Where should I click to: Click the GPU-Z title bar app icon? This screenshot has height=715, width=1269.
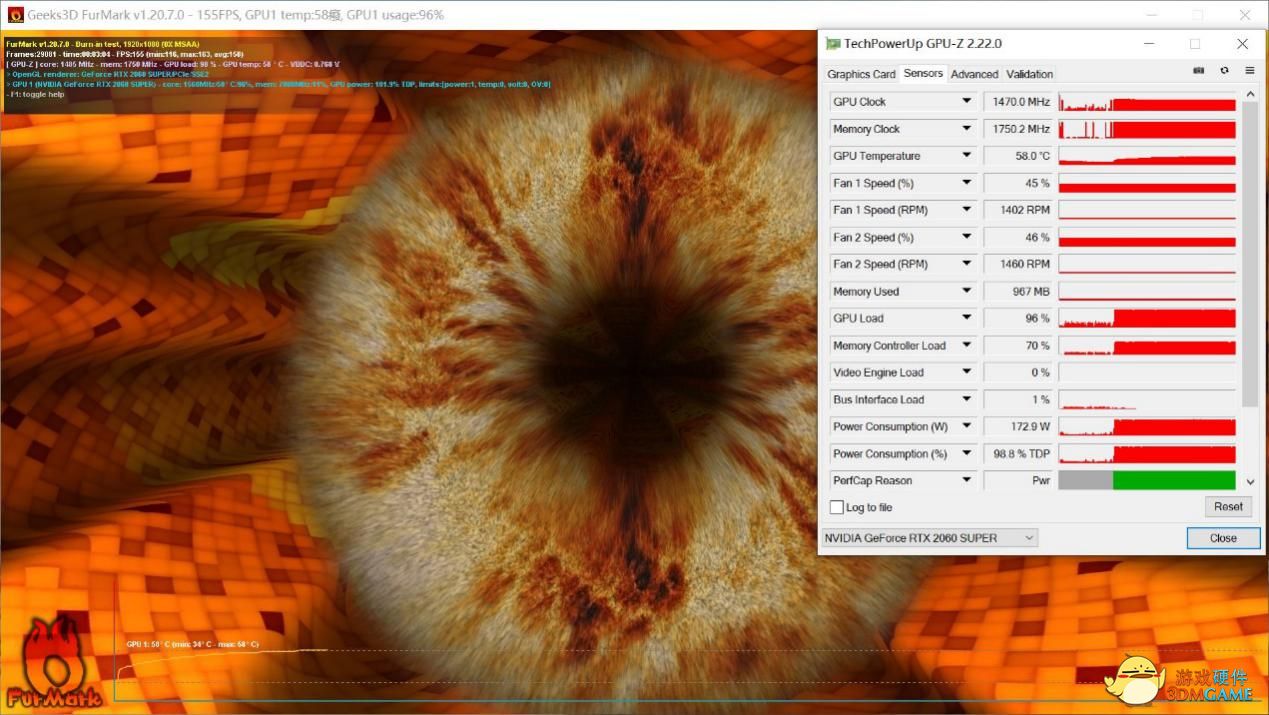pos(832,44)
